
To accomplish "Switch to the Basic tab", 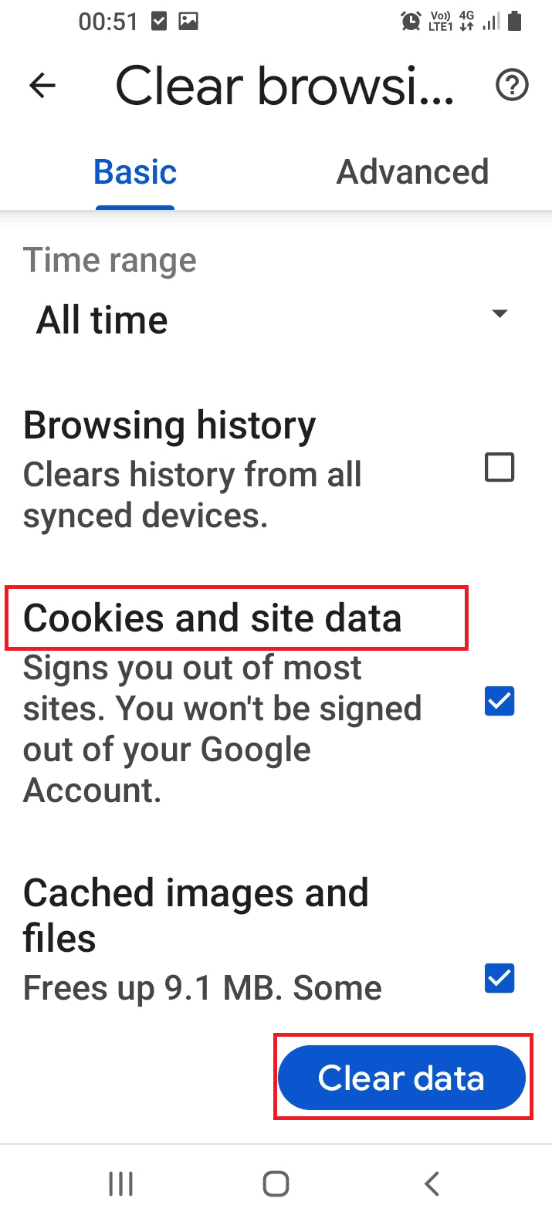I will tap(135, 171).
